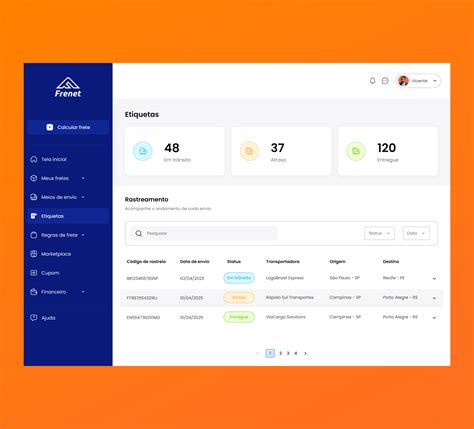This screenshot has height=429, width=474.
Task: Go to previous page arrow
Action: (257, 353)
